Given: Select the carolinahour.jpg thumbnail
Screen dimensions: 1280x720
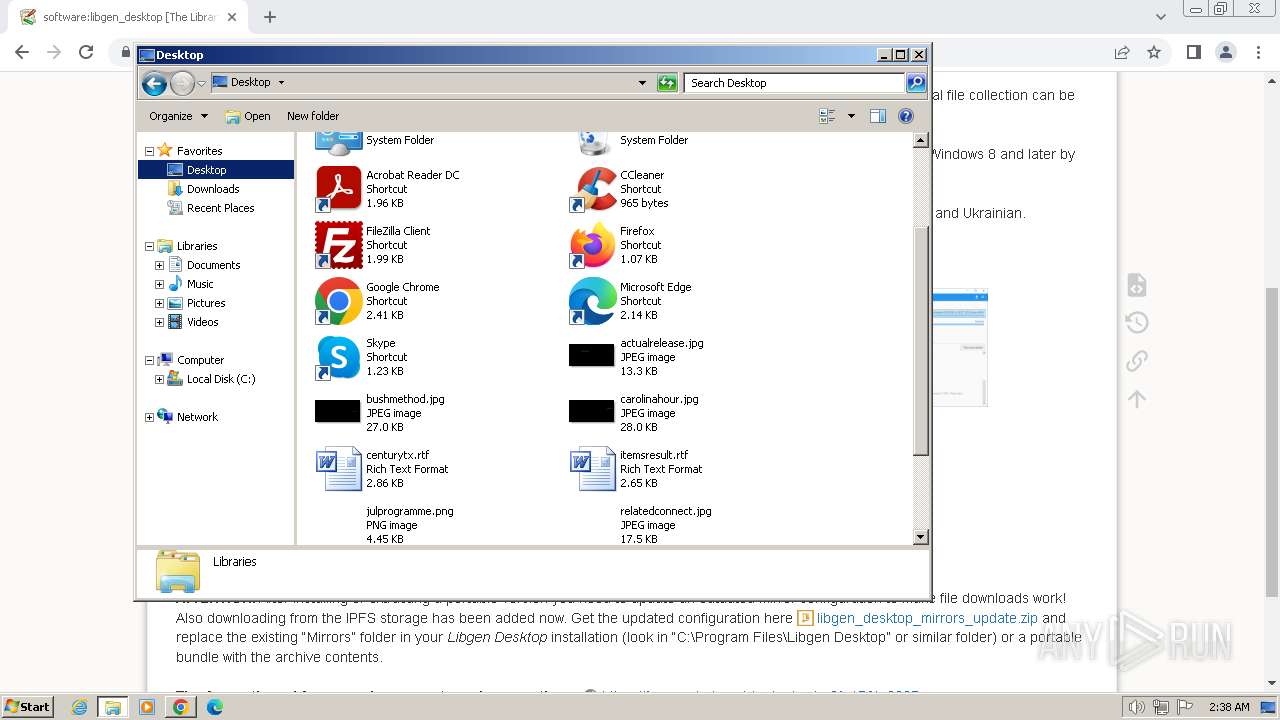Looking at the screenshot, I should pos(591,411).
